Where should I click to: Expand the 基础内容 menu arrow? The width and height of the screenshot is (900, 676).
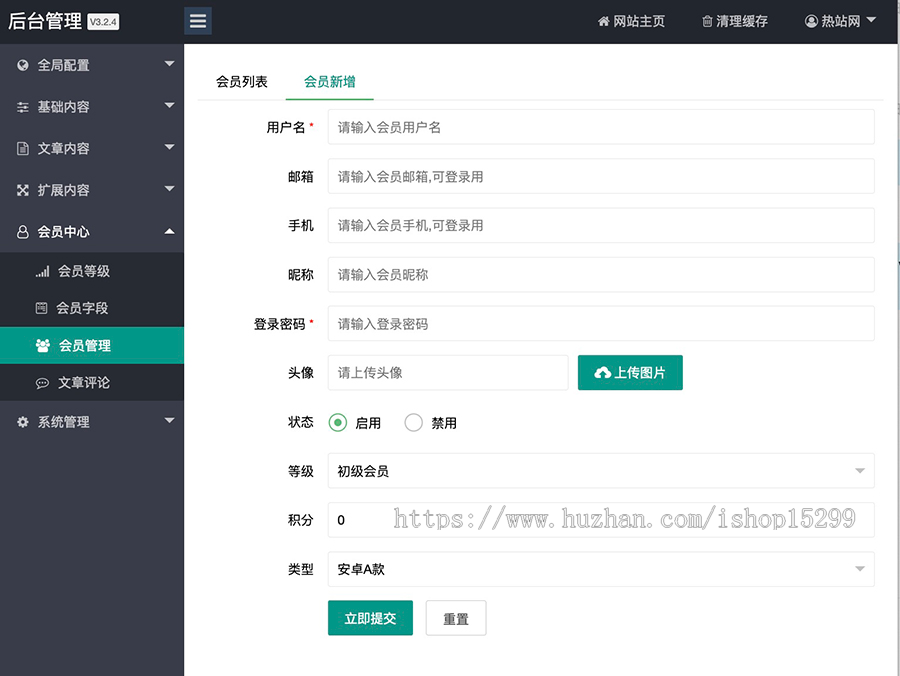point(169,106)
